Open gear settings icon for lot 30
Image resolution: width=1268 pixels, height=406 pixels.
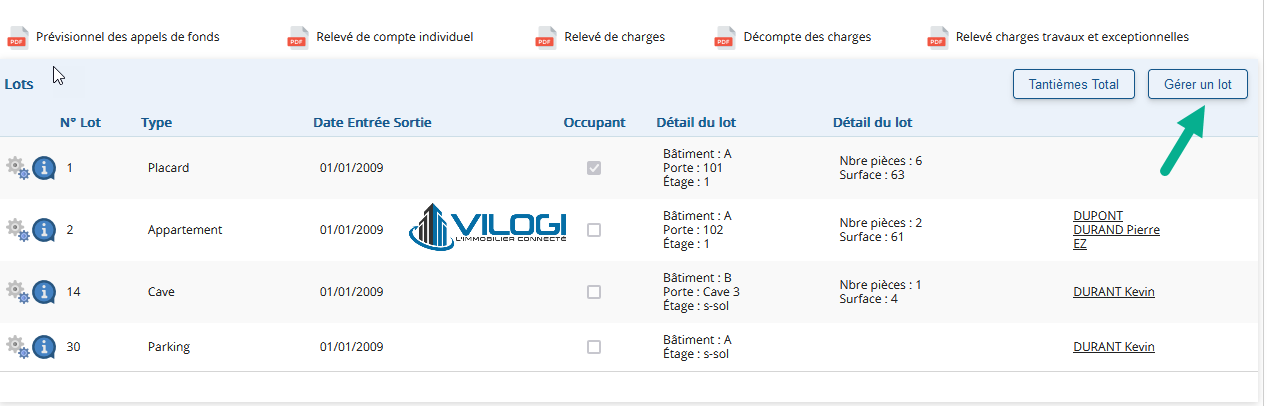(18, 346)
